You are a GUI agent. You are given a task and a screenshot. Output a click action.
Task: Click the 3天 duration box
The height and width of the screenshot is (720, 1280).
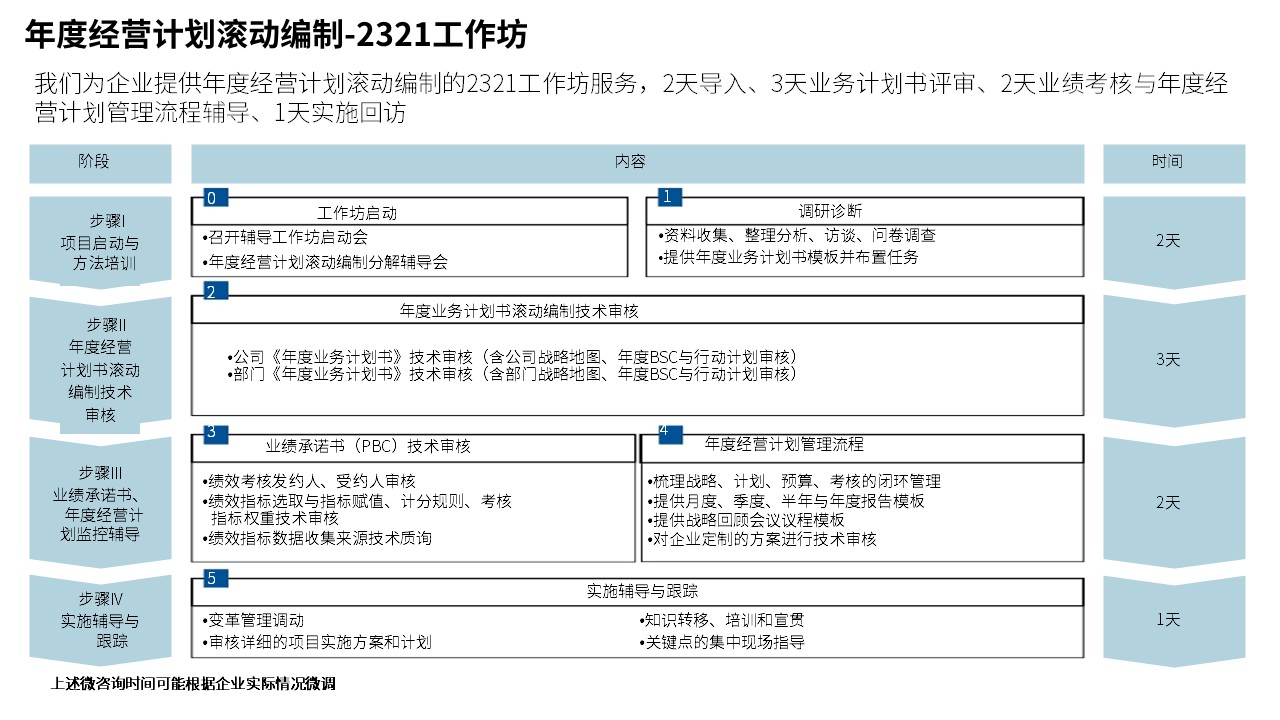coord(1174,361)
